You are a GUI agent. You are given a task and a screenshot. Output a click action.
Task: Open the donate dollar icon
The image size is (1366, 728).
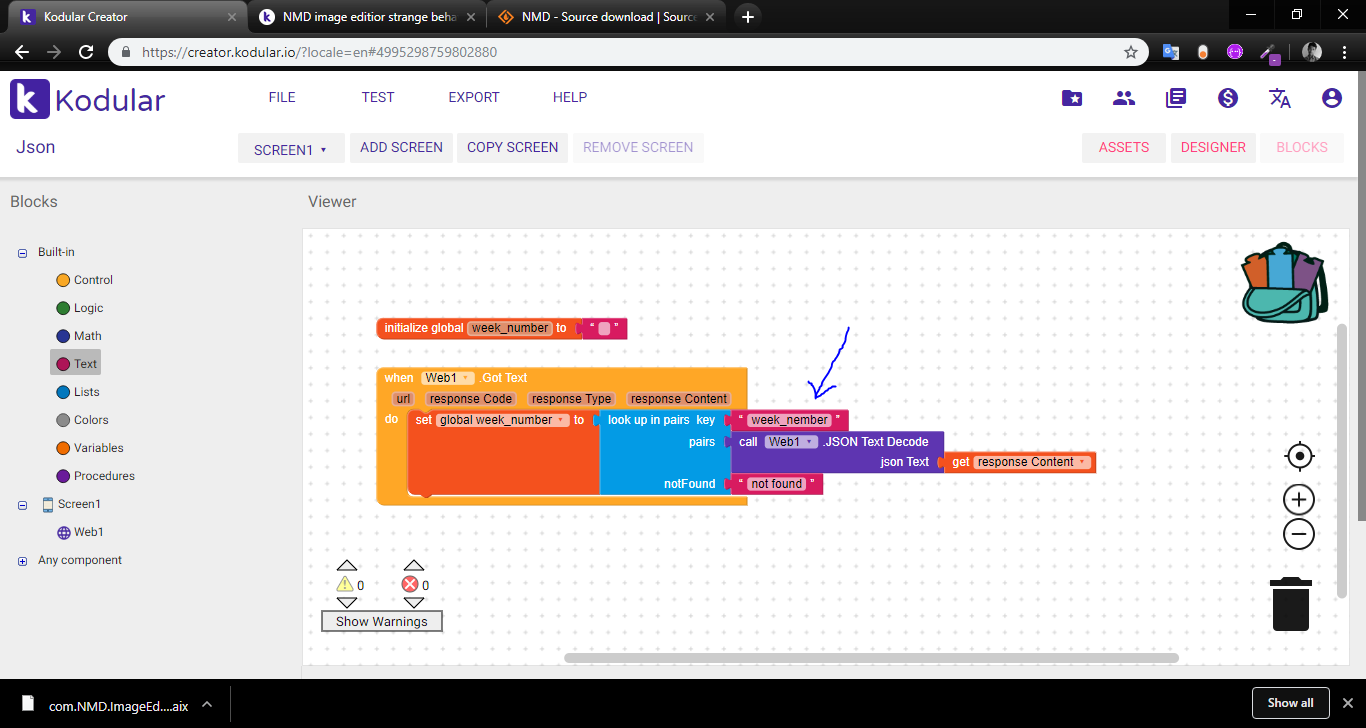coord(1228,98)
